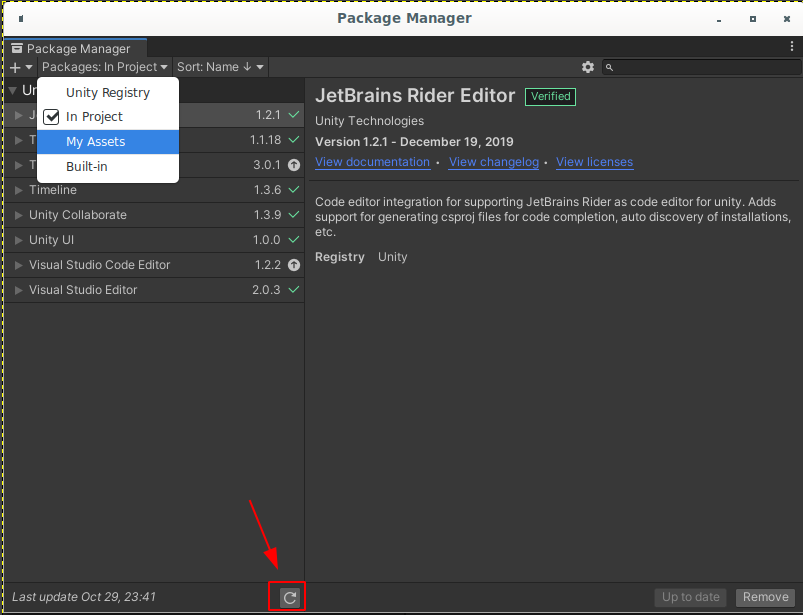Expand the Timeline package entry
This screenshot has height=615, width=803.
19,190
